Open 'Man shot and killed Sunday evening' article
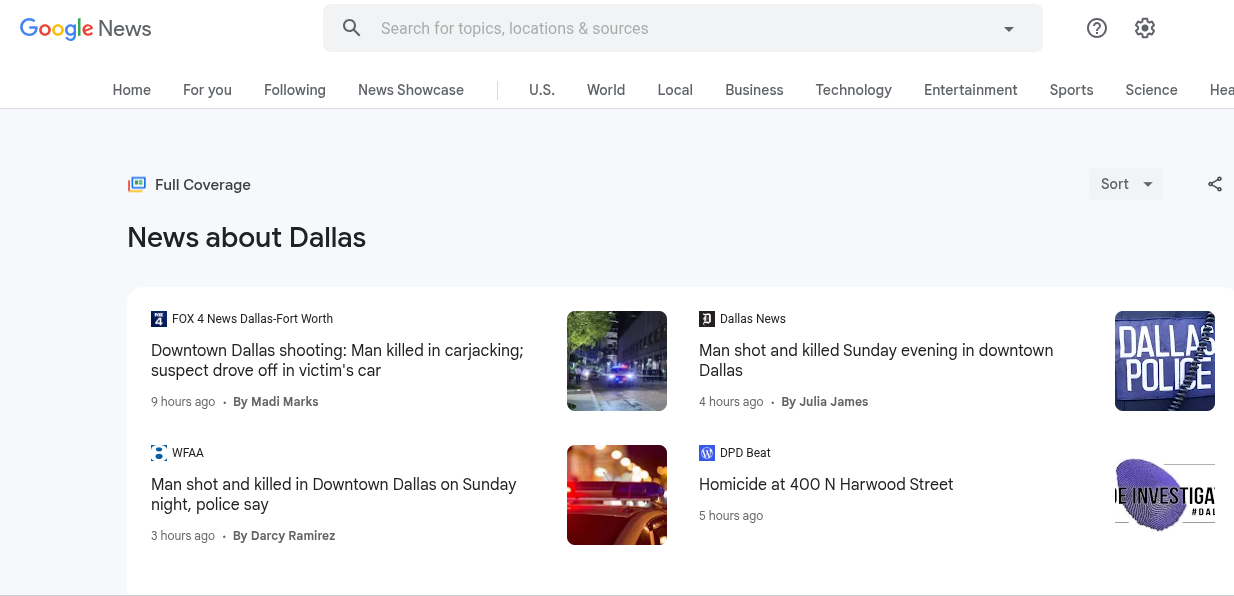The width and height of the screenshot is (1234, 596). 876,360
